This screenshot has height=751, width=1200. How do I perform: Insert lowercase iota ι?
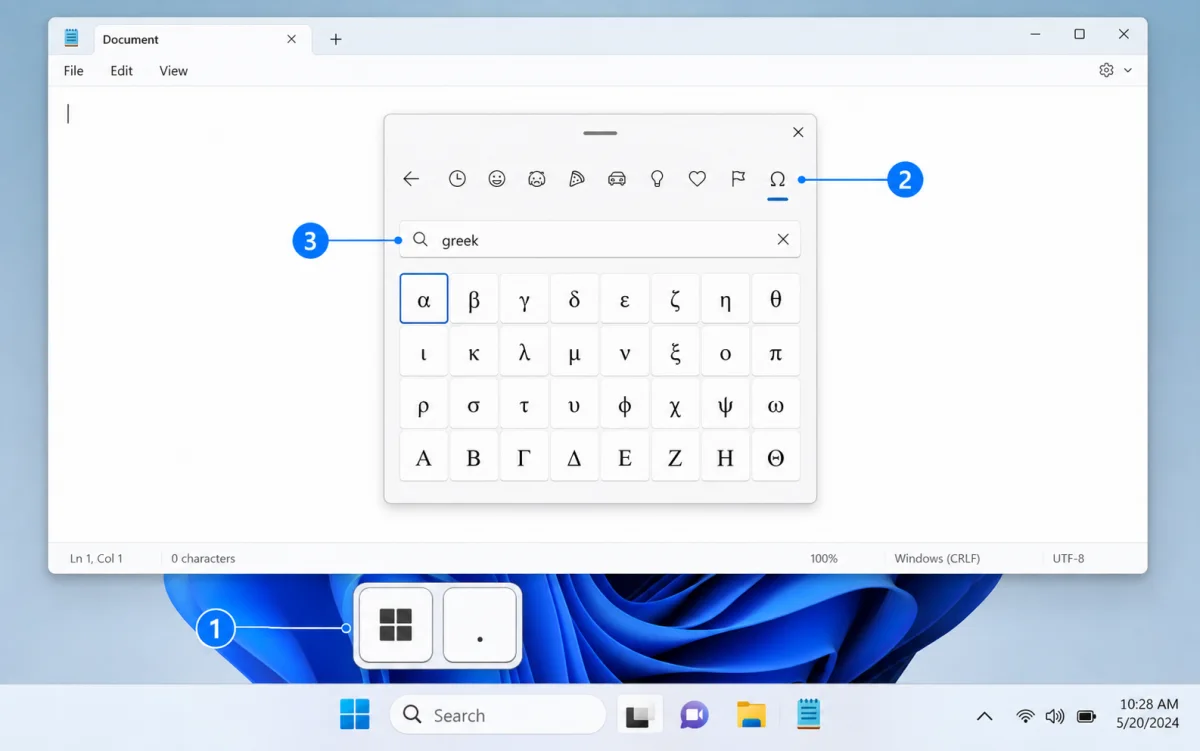pos(424,352)
